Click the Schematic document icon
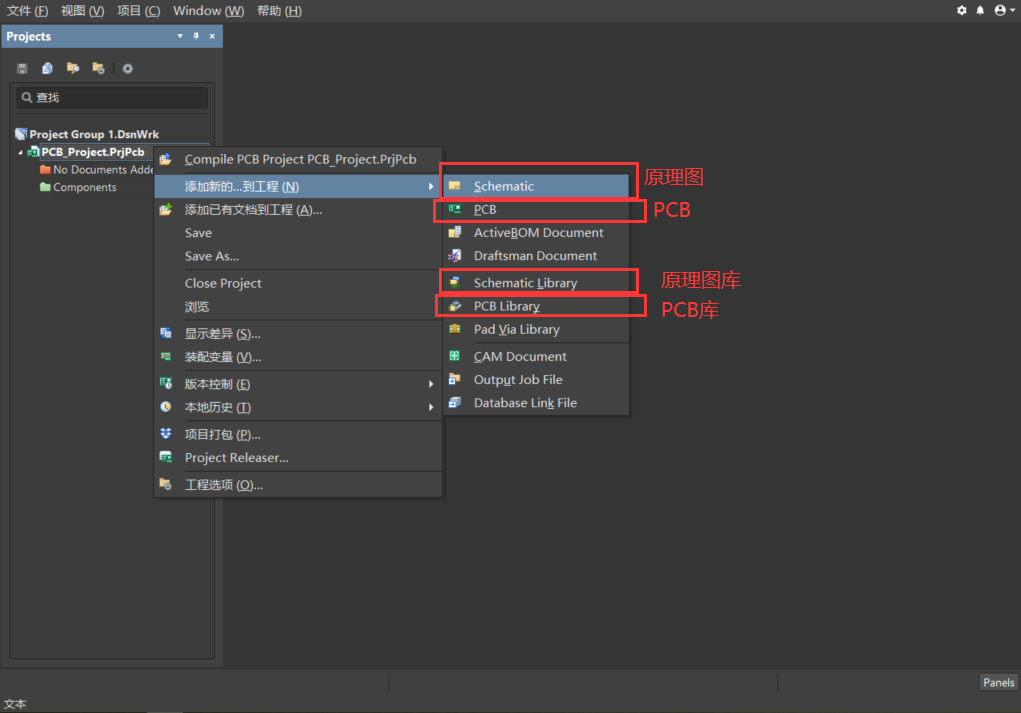 coord(455,186)
